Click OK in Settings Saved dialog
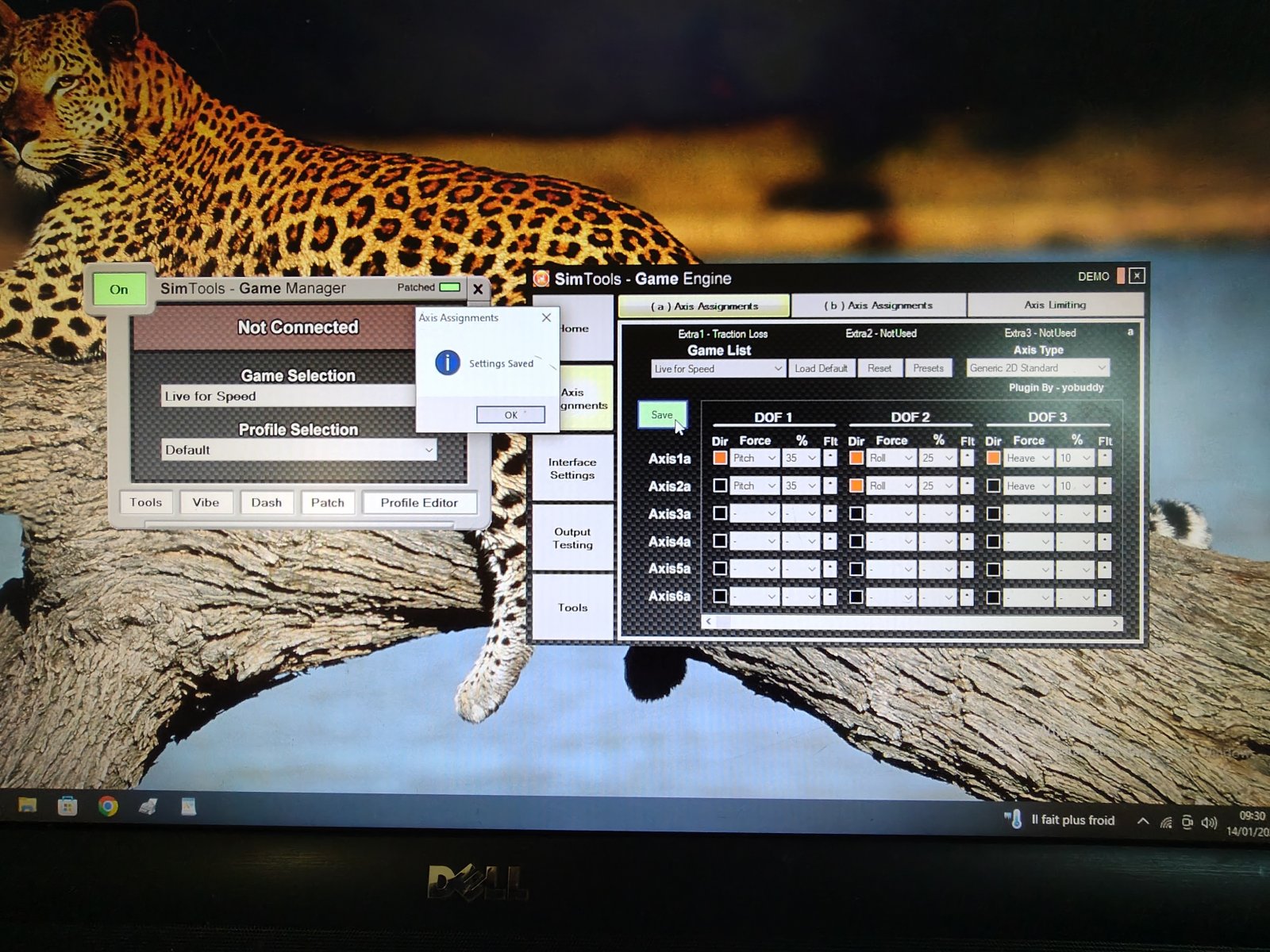 (x=510, y=415)
